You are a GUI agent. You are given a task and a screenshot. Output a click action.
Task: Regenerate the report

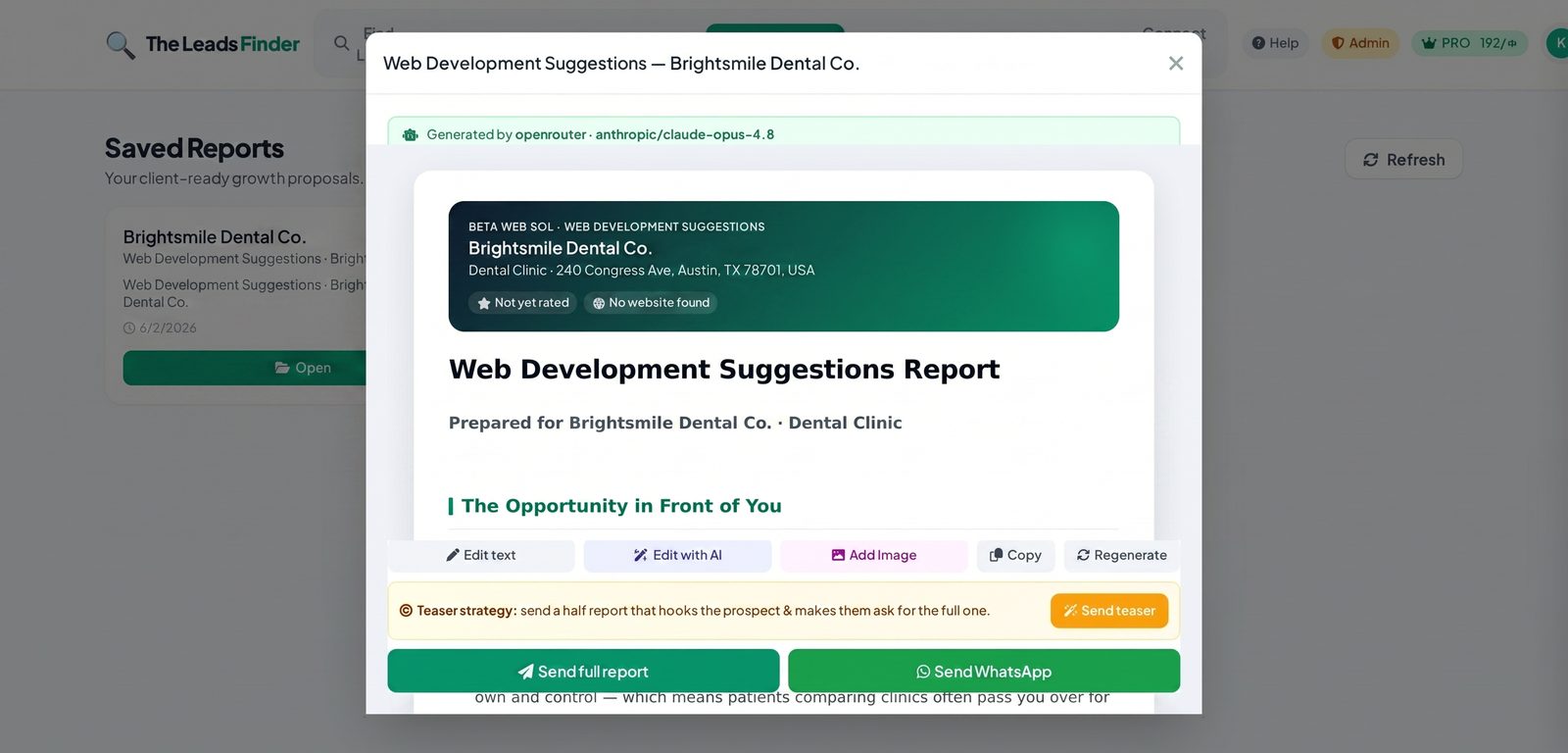pyautogui.click(x=1122, y=556)
